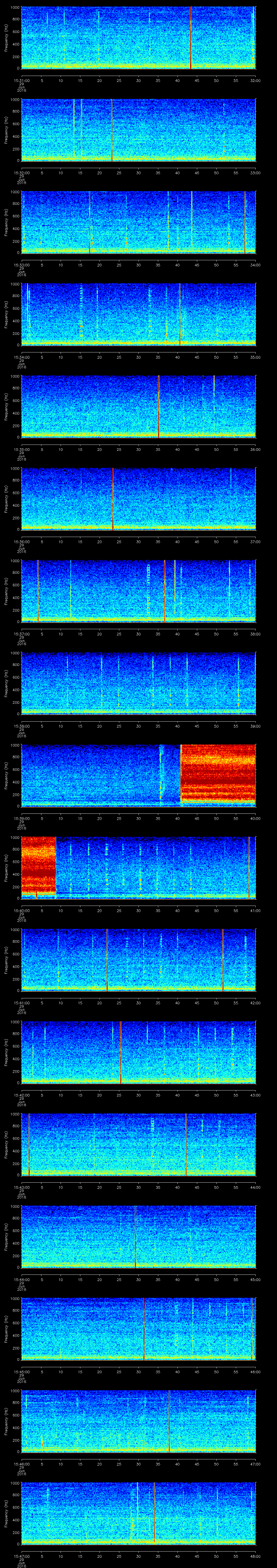Click the Frequency (Hz) axis label of the 15:31:00 spectrogram
277x1568 pixels.
(x=6, y=38)
